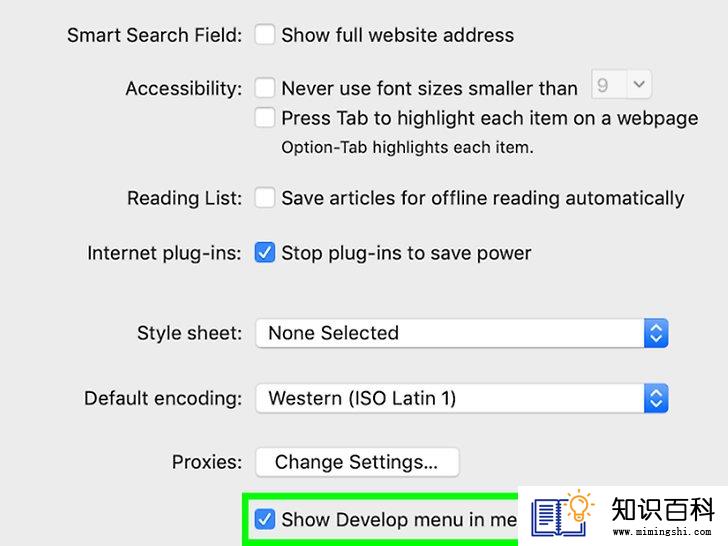
Task: Uncheck the Stop plug-ins to save power checkbox
Action: click(265, 253)
